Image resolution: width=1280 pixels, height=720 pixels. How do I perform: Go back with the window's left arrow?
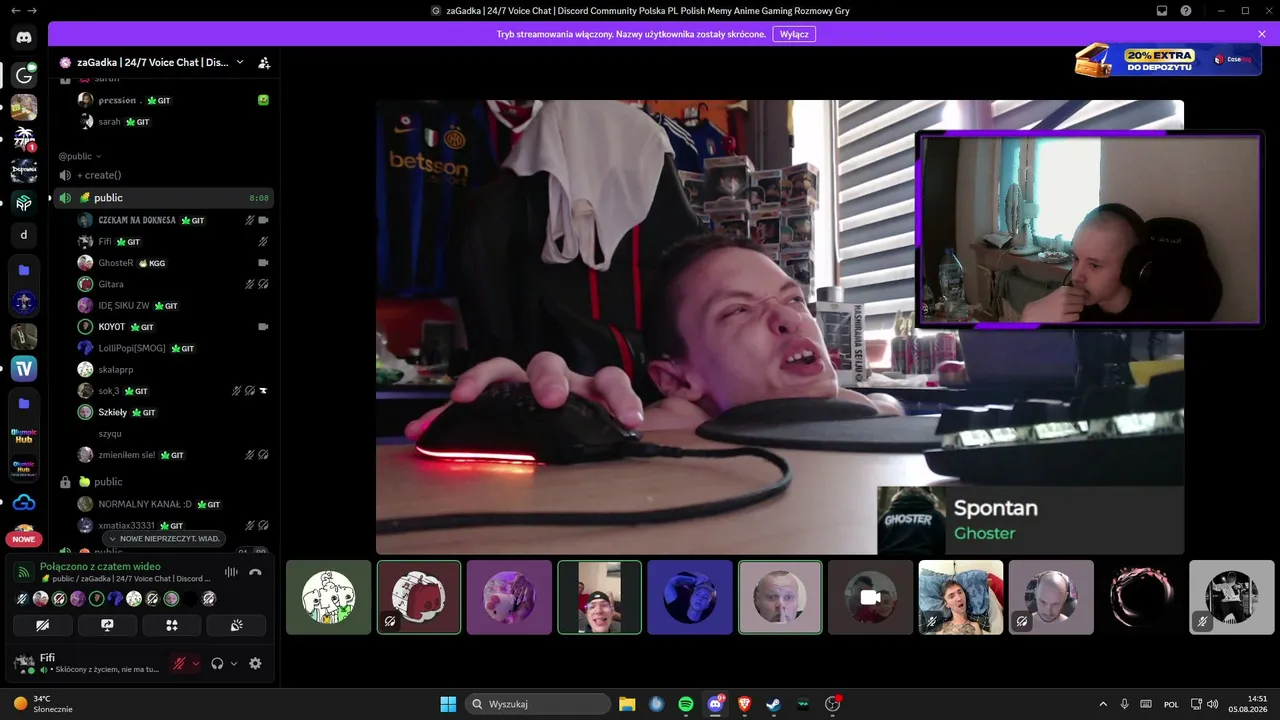14,10
